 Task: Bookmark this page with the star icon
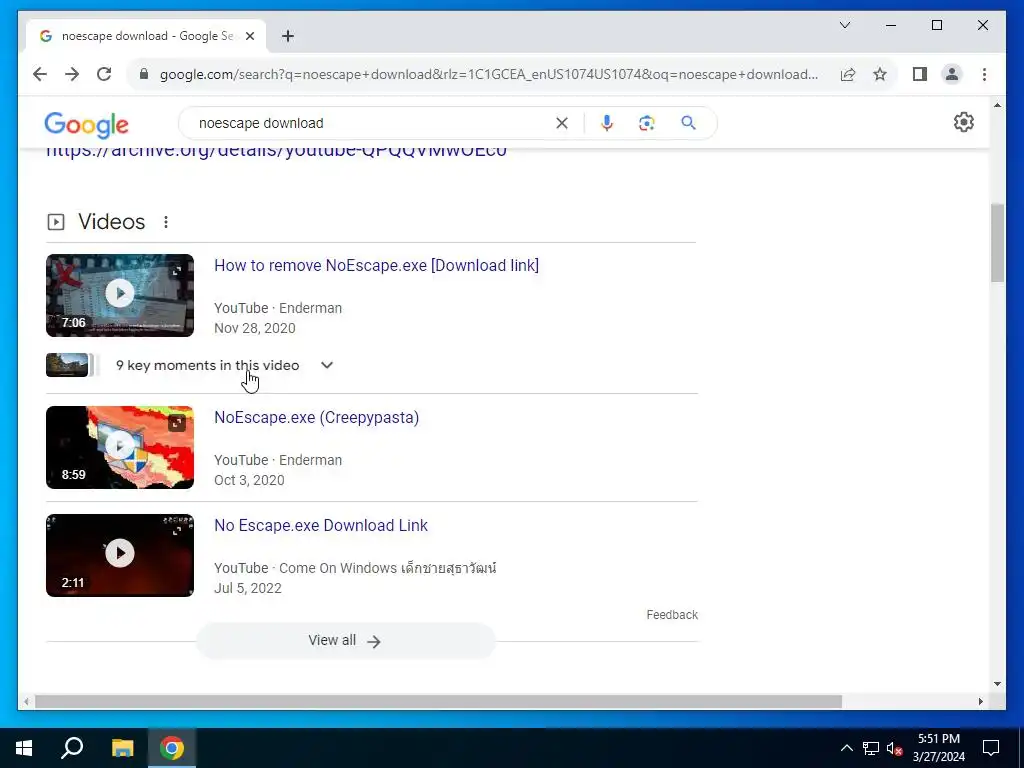click(x=880, y=74)
